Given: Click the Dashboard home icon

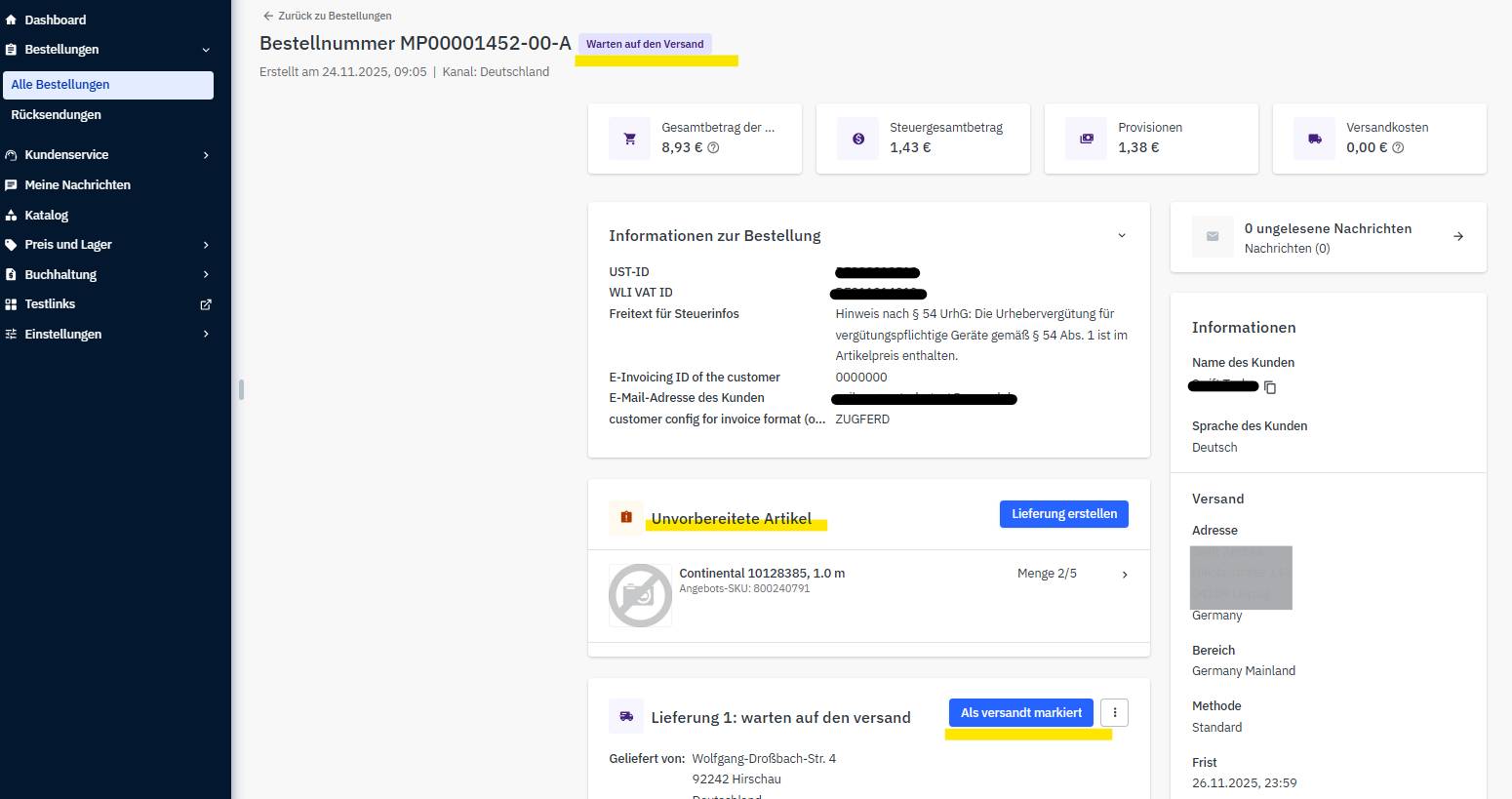Looking at the screenshot, I should pyautogui.click(x=12, y=20).
